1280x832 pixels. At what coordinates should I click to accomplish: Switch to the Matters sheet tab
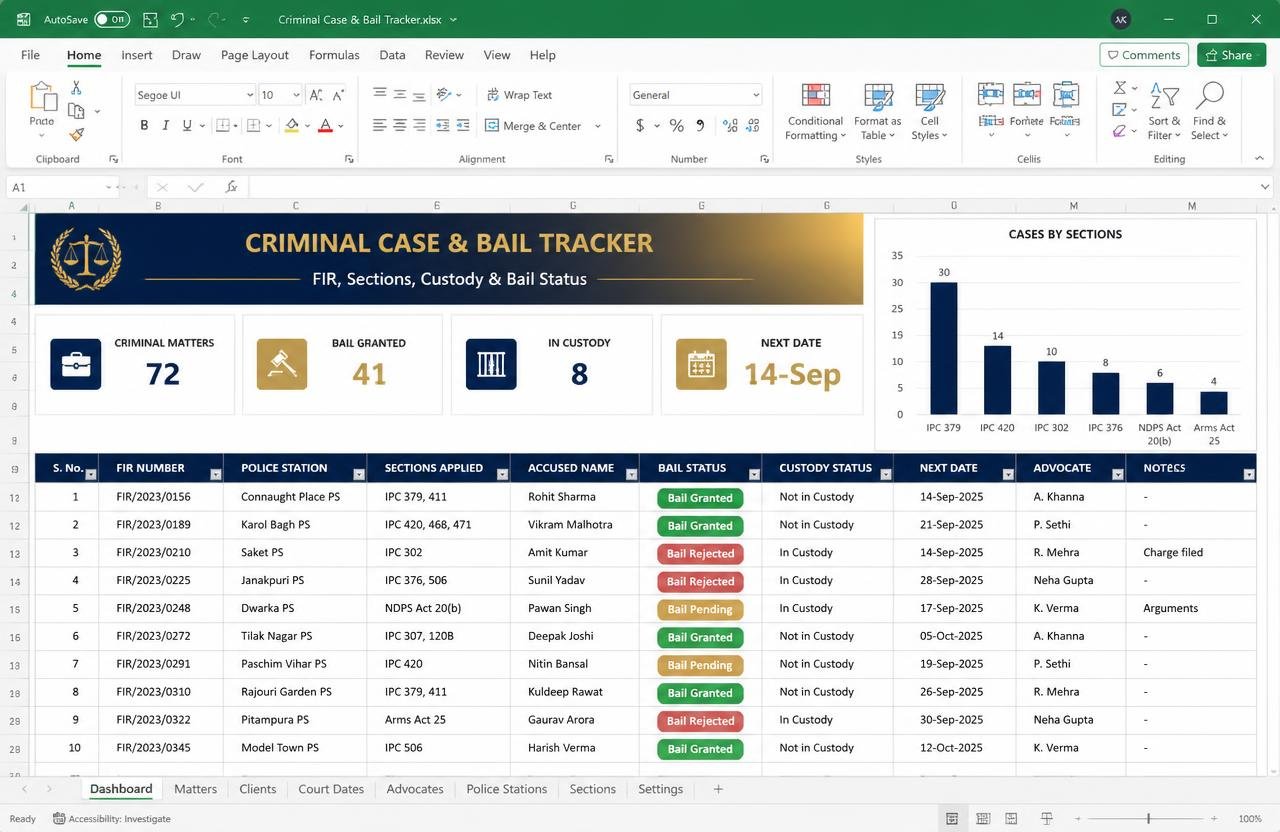(x=195, y=789)
